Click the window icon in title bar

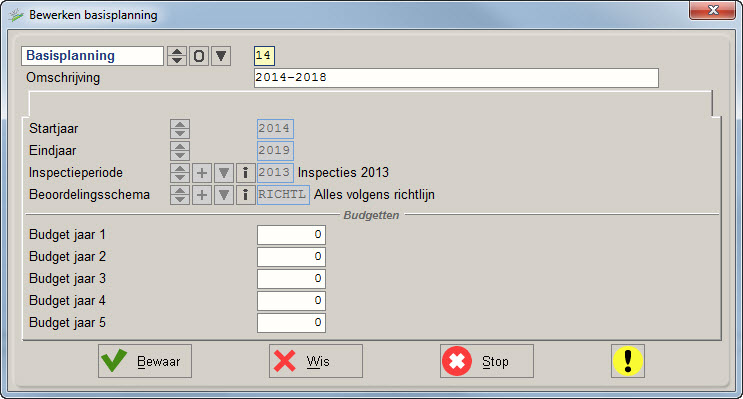16,15
